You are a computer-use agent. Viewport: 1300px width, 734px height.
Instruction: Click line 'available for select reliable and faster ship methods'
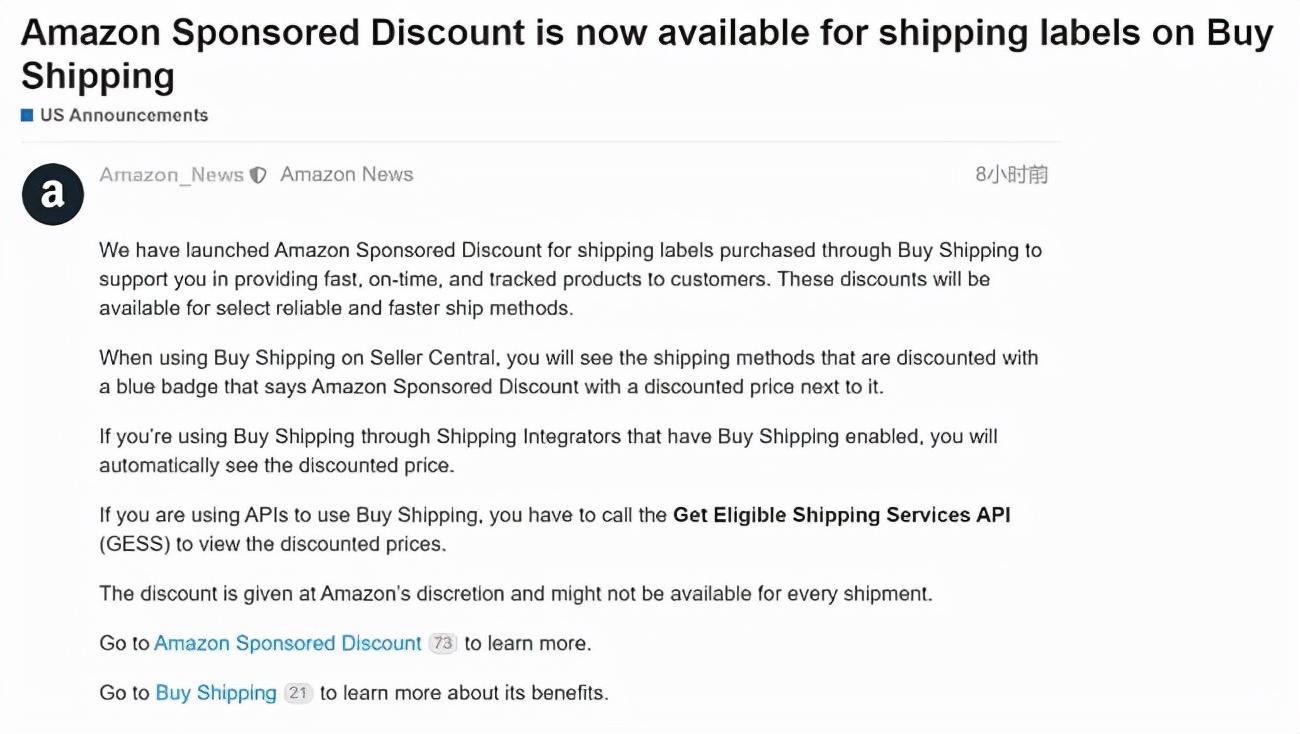336,308
